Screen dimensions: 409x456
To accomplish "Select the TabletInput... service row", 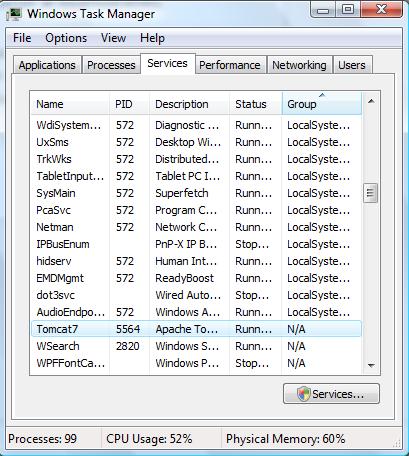I will click(196, 176).
